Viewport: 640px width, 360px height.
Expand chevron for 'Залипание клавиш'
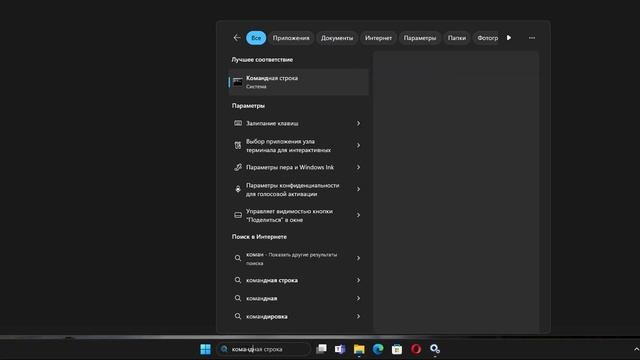click(x=358, y=123)
